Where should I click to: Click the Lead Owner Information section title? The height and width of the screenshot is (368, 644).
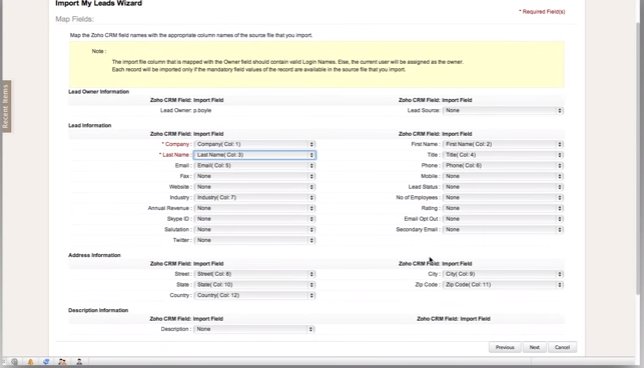point(99,92)
